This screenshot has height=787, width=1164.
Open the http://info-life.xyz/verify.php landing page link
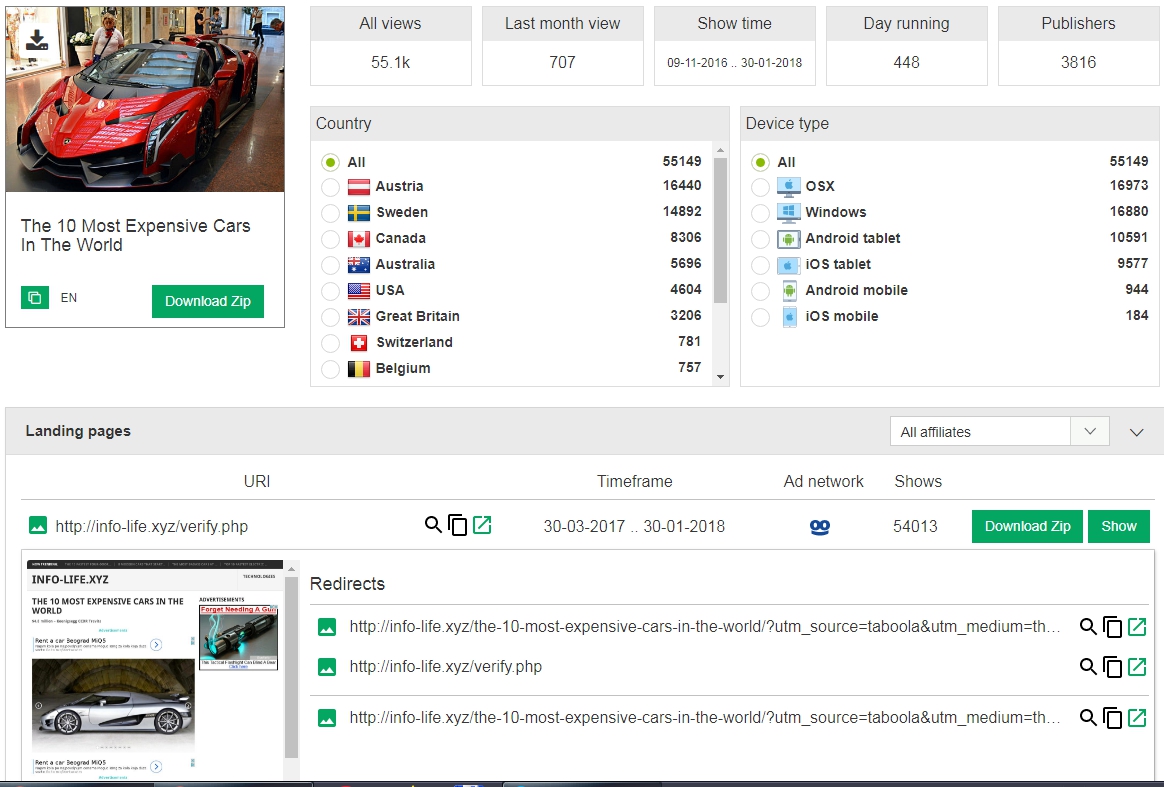click(x=151, y=526)
